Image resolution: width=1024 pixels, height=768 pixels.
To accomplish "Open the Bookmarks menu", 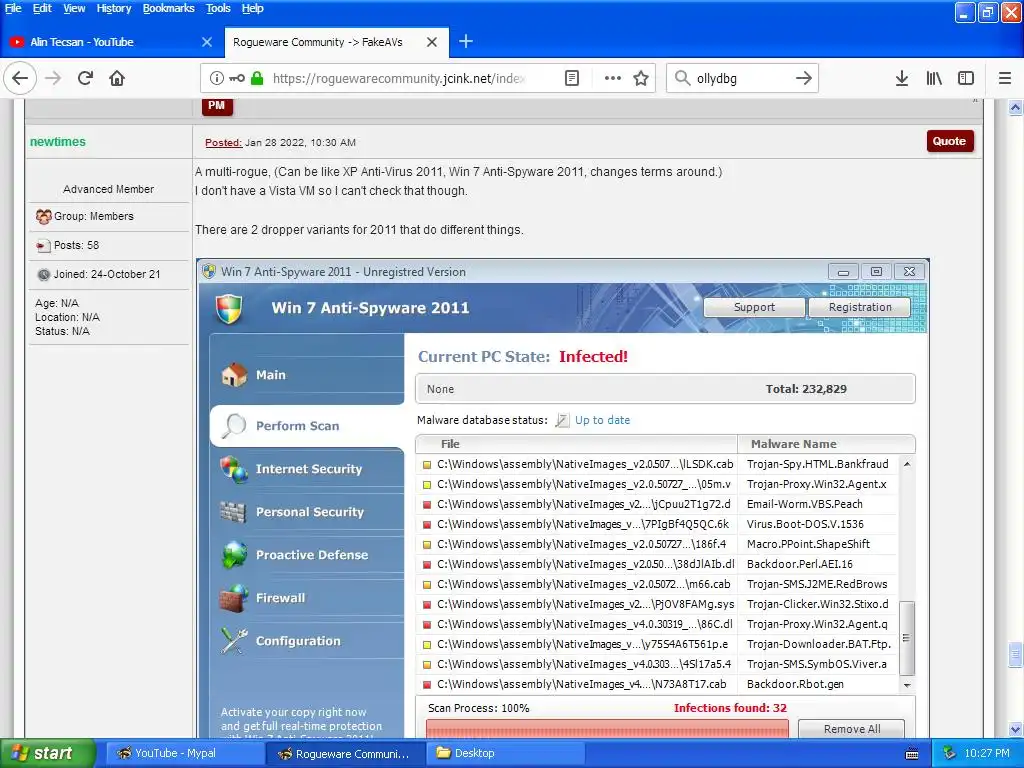I will pyautogui.click(x=168, y=8).
